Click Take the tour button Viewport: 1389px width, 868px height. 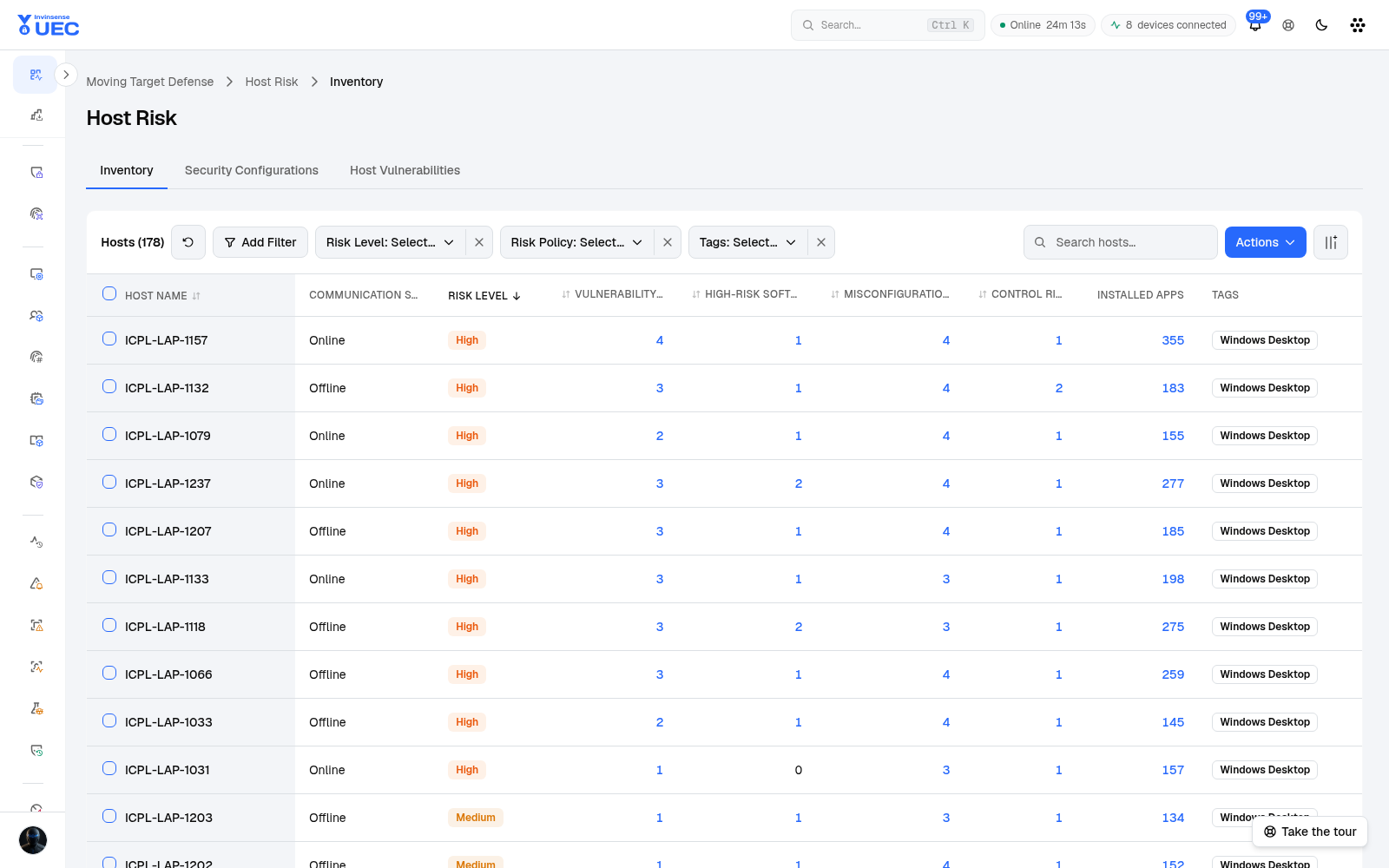(1310, 832)
